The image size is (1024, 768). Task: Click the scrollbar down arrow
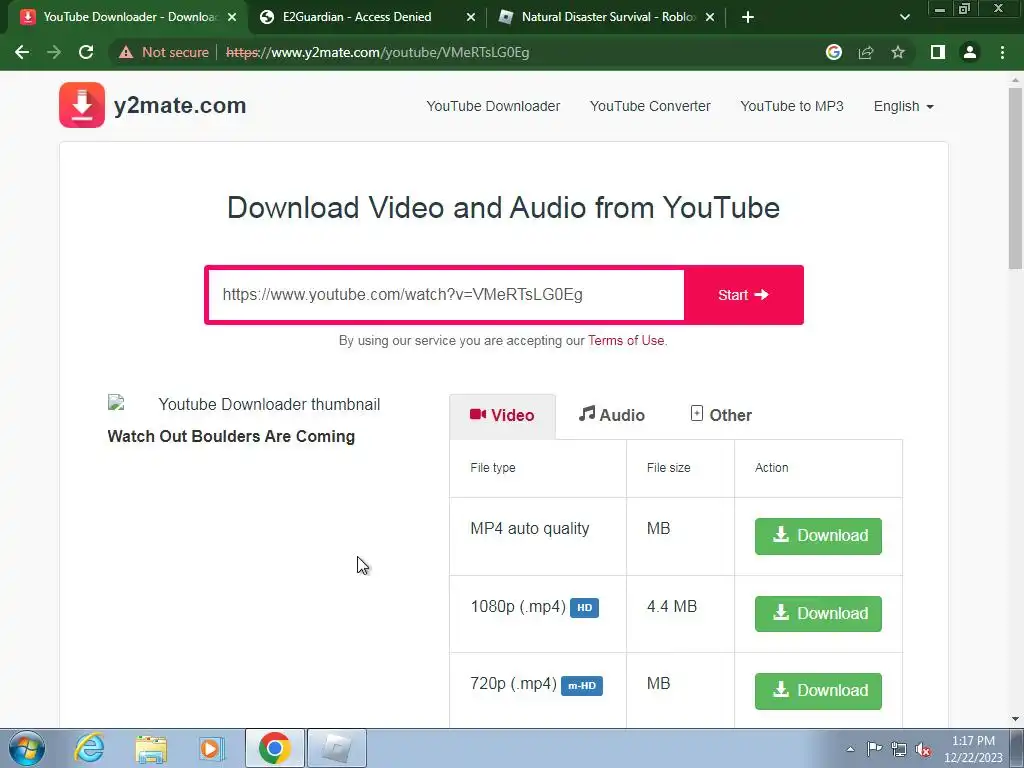click(x=1015, y=719)
